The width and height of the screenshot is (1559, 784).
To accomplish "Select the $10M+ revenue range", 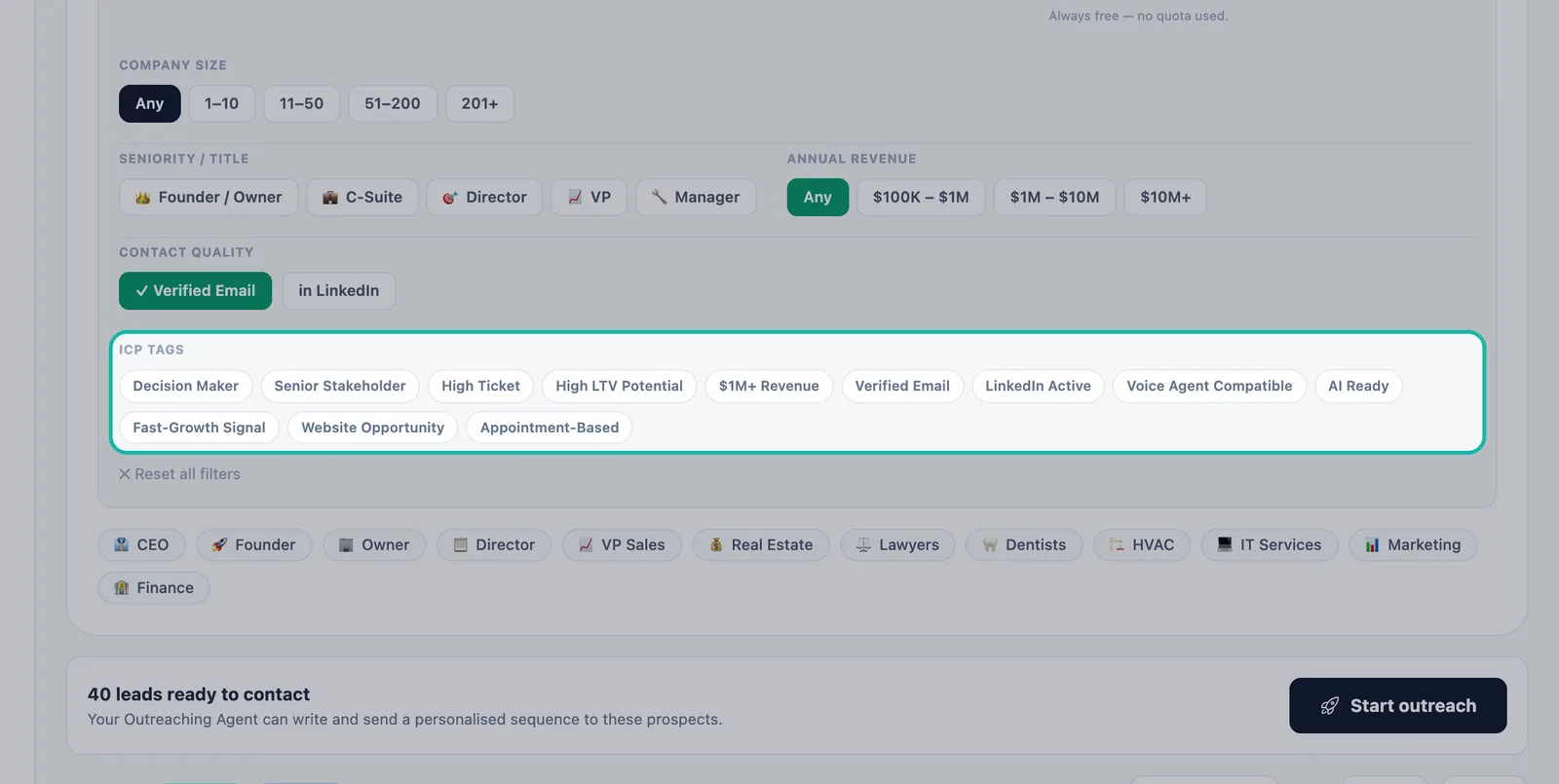I will coord(1165,197).
